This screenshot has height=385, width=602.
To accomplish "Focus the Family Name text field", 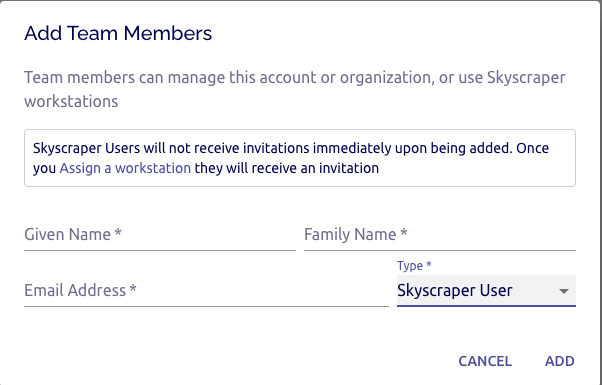I will [x=440, y=235].
